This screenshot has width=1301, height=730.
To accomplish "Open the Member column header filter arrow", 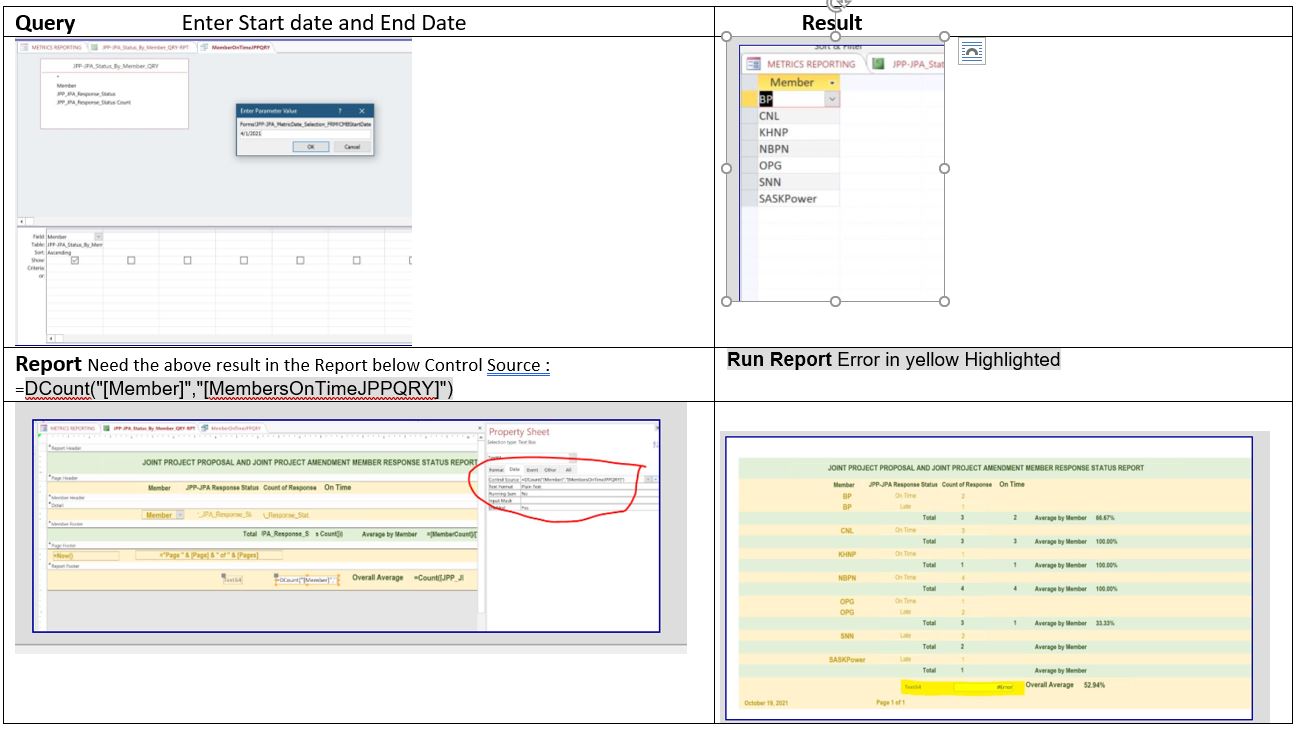I will click(832, 82).
